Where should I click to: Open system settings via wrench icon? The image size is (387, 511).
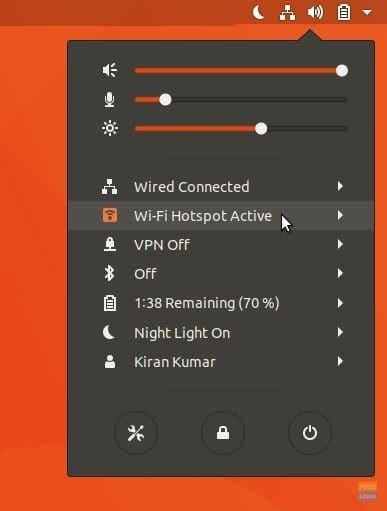[136, 433]
